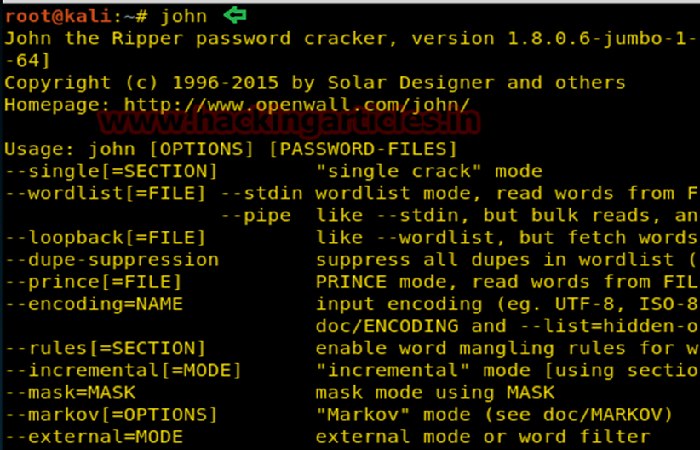700x450 pixels.
Task: Click the version 1.8.0.6-jumbo-1 text
Action: 555,38
